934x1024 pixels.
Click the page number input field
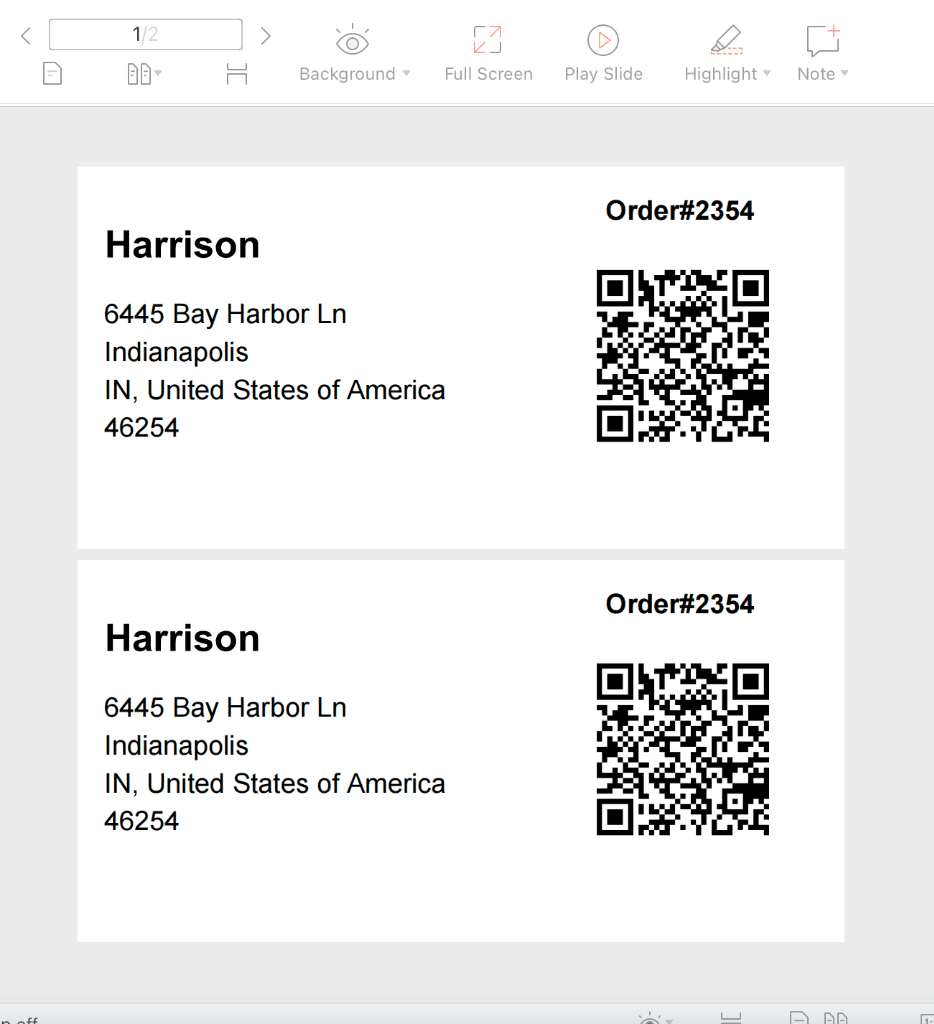(x=146, y=35)
